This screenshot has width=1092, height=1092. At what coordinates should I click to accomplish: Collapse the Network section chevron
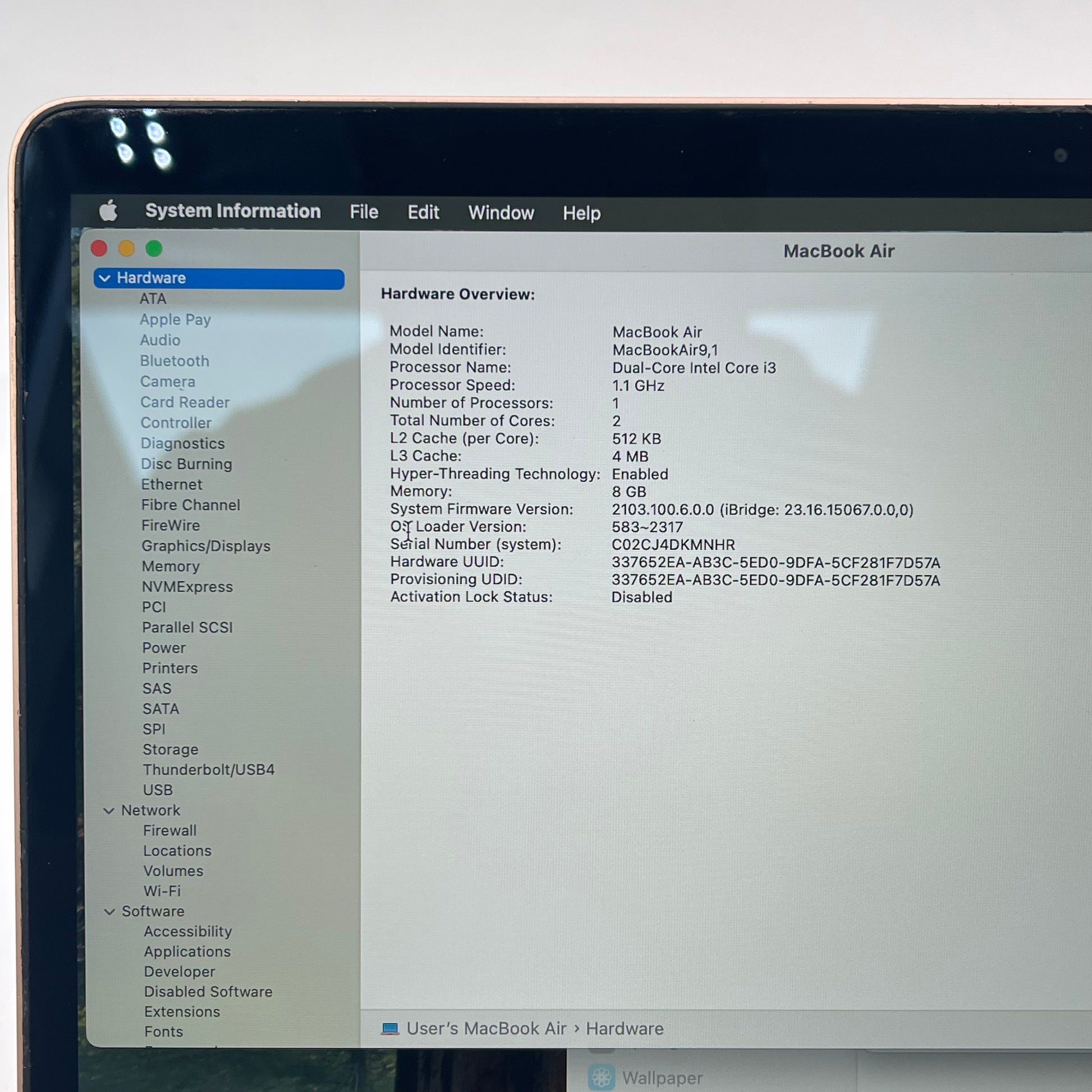pyautogui.click(x=109, y=810)
